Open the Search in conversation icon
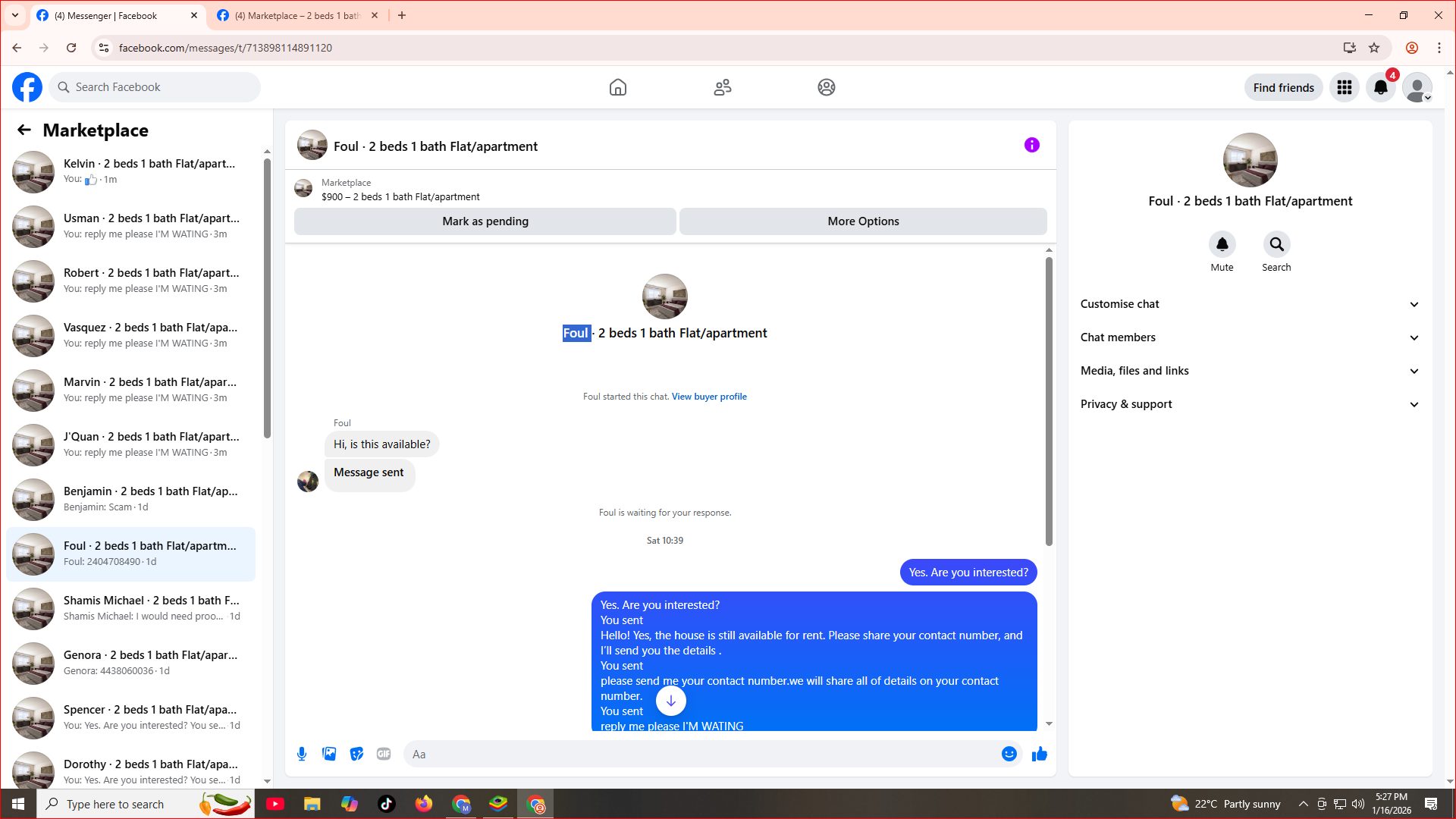The image size is (1456, 819). (1276, 244)
